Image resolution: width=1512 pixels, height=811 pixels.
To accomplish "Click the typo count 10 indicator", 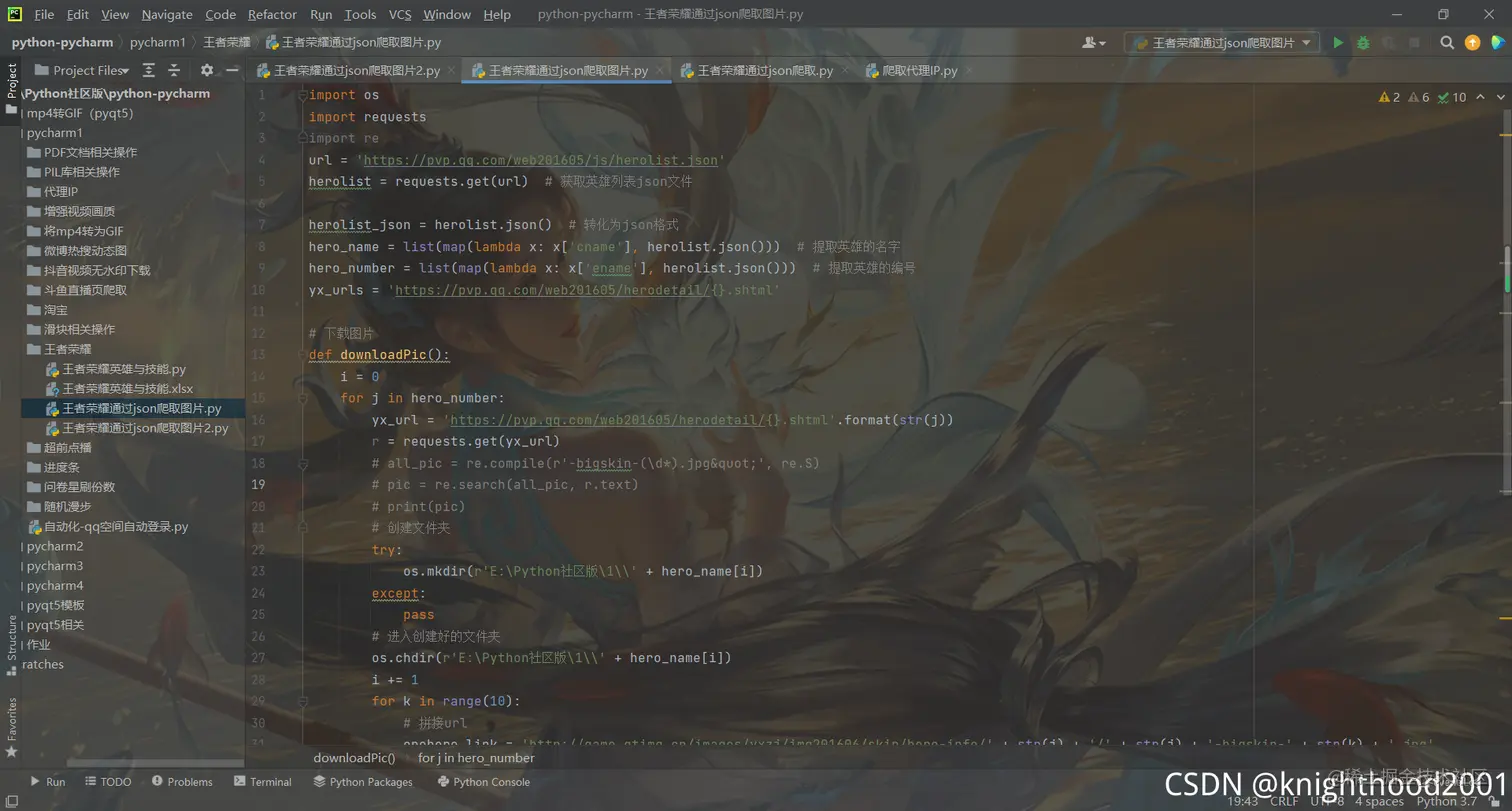I will click(x=1452, y=97).
